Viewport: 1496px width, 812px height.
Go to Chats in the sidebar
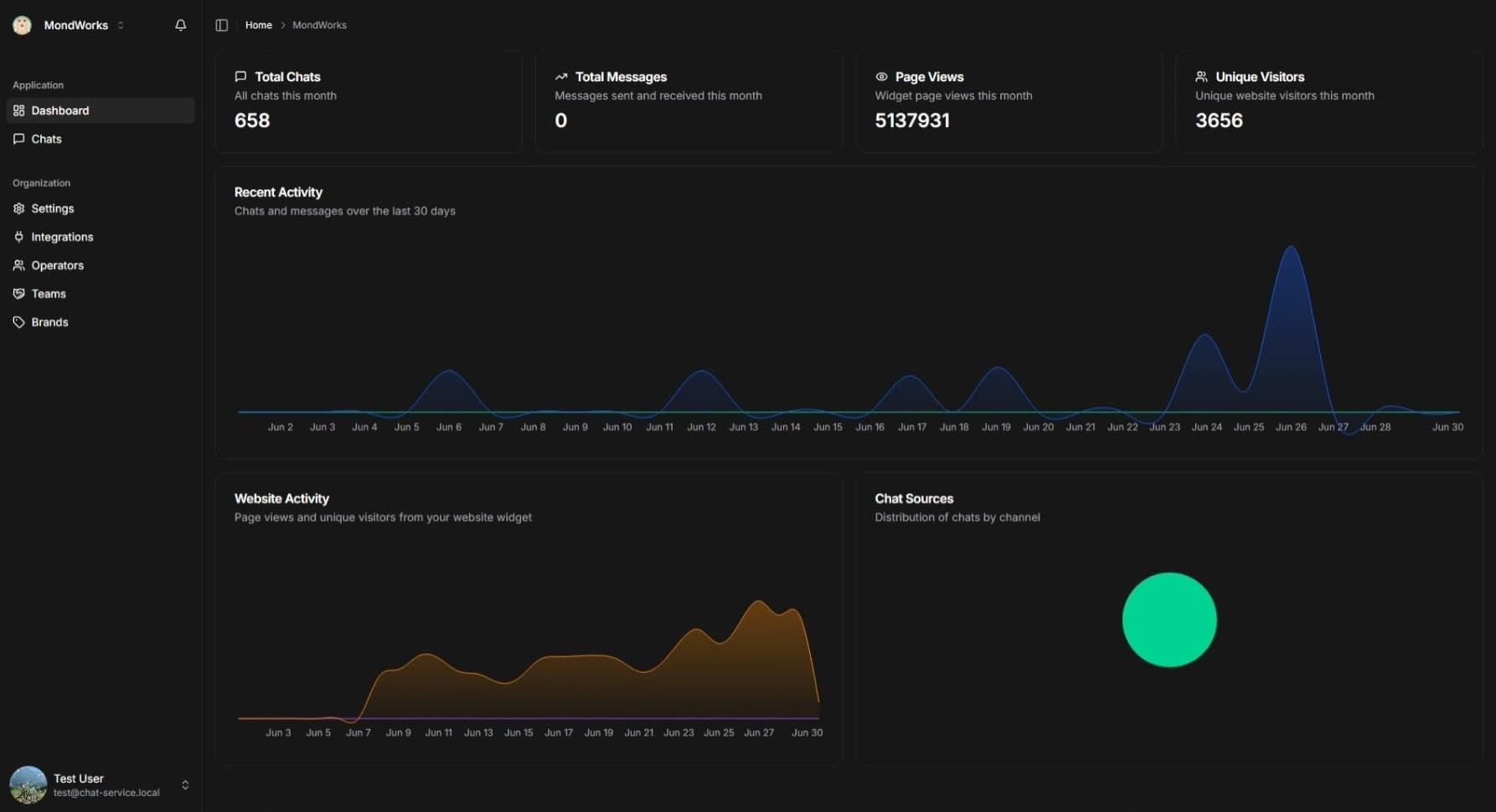coord(47,139)
